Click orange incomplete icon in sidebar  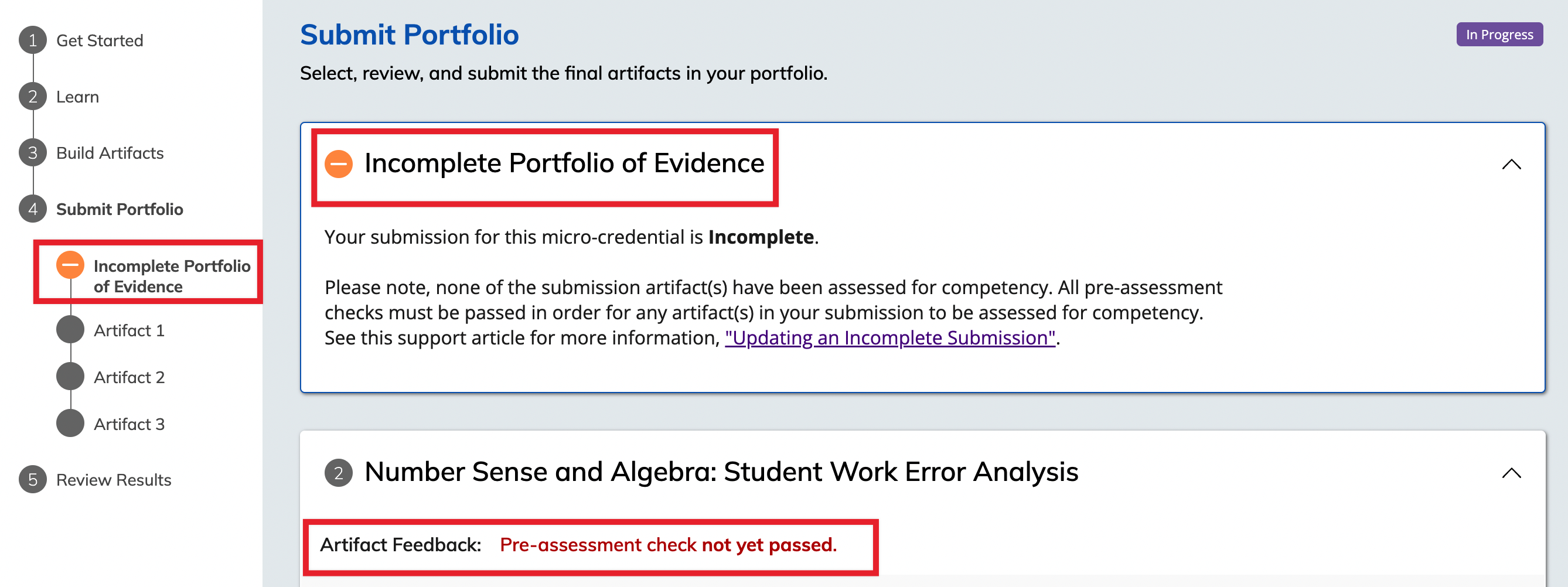pos(71,265)
